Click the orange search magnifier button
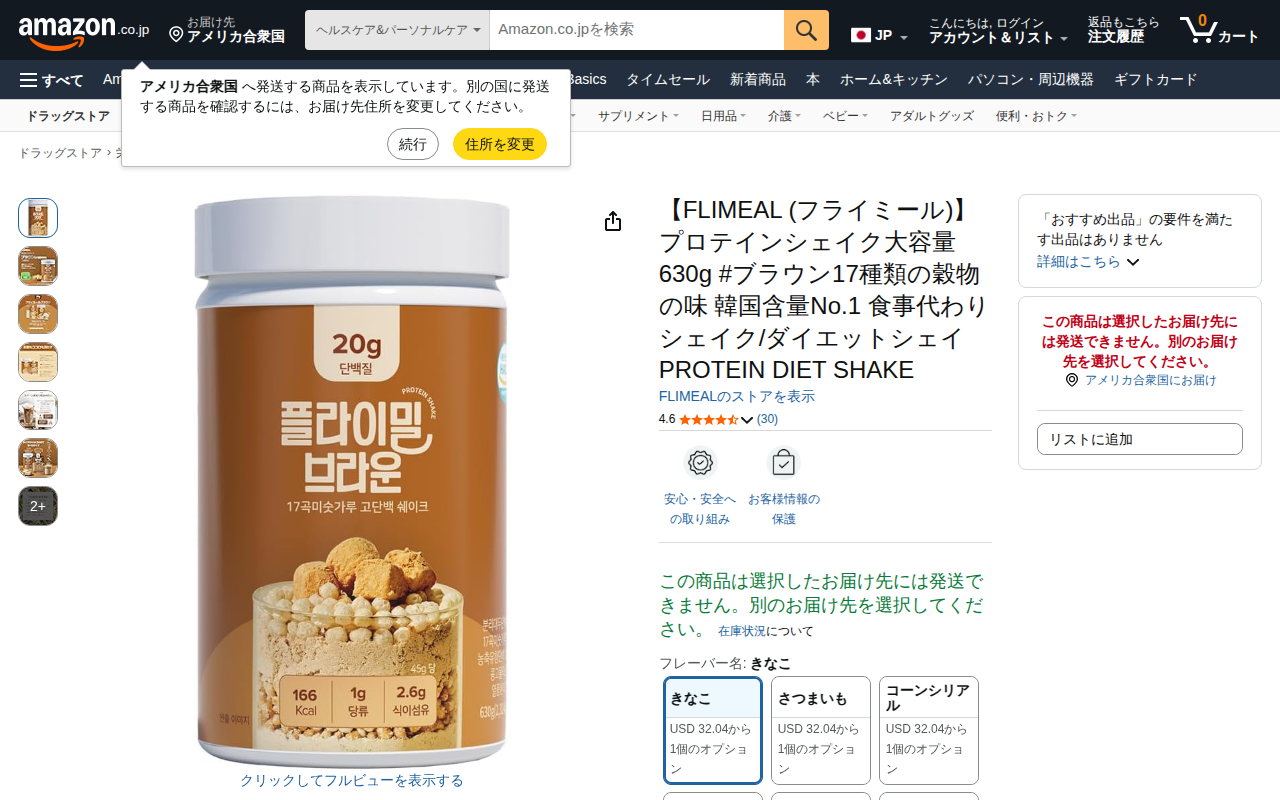This screenshot has width=1280, height=800. pyautogui.click(x=806, y=30)
